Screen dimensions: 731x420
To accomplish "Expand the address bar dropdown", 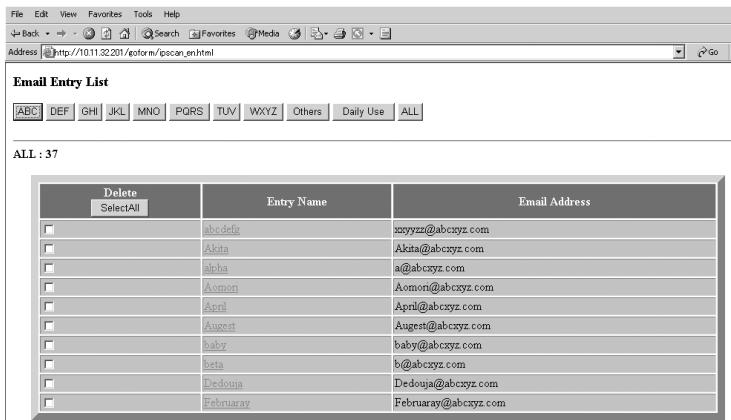I will 679,52.
